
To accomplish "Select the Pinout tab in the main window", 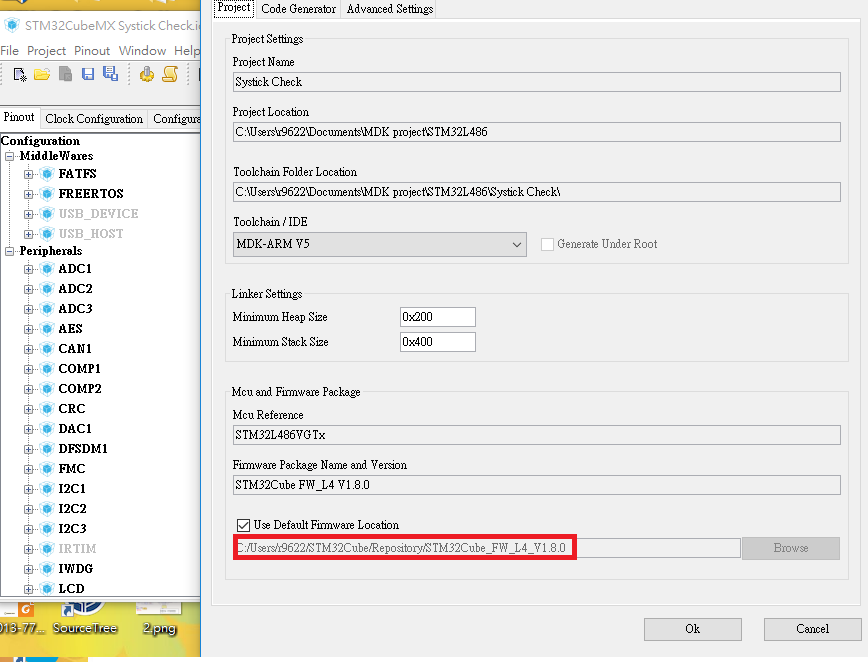I will pos(19,117).
